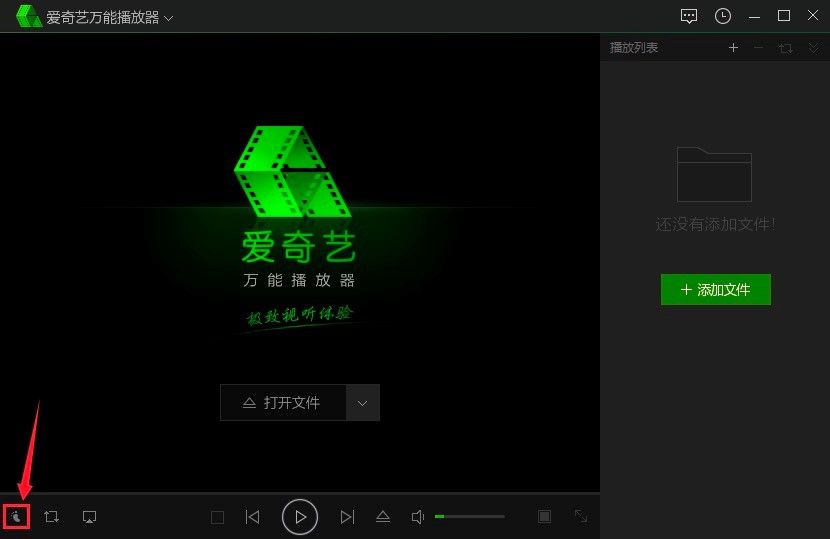Skip to the previous track
The width and height of the screenshot is (830, 539).
[252, 517]
